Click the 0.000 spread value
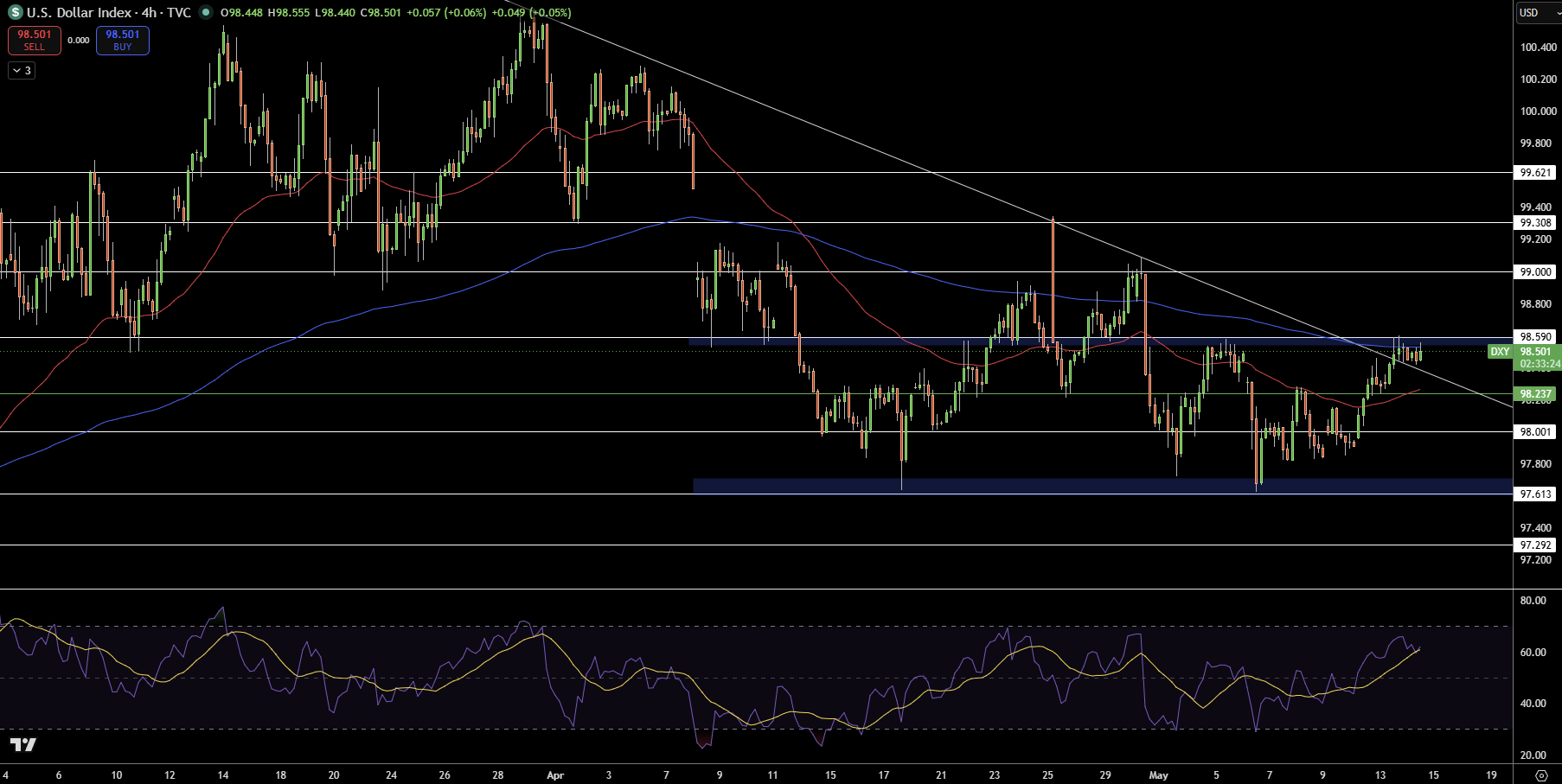Image resolution: width=1562 pixels, height=784 pixels. pos(79,41)
